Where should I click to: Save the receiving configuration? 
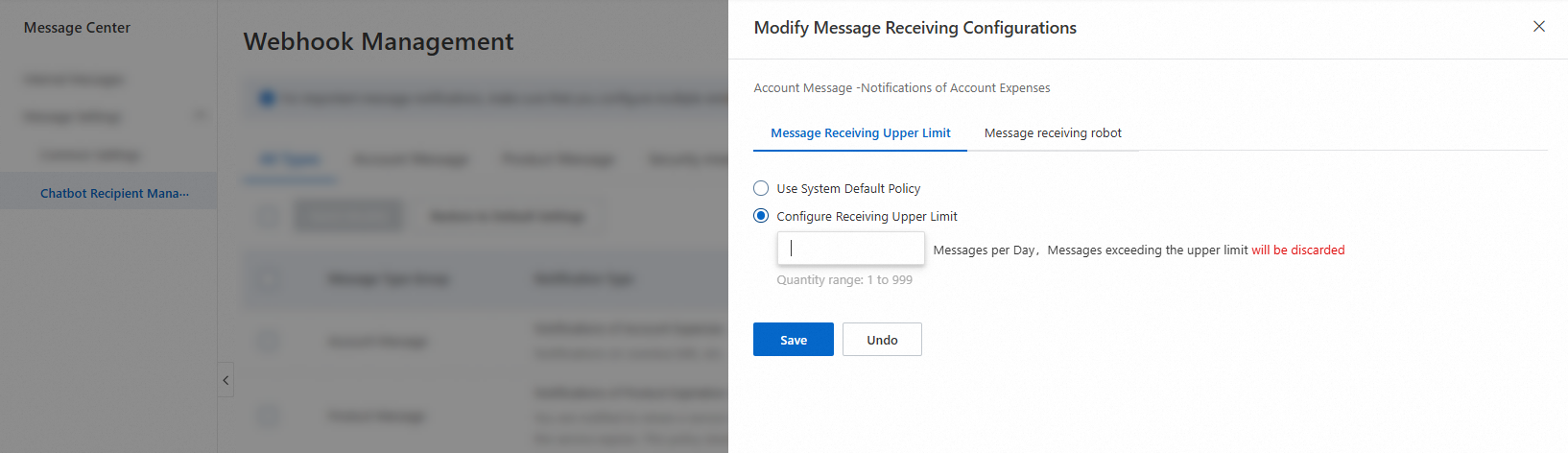[x=793, y=340]
